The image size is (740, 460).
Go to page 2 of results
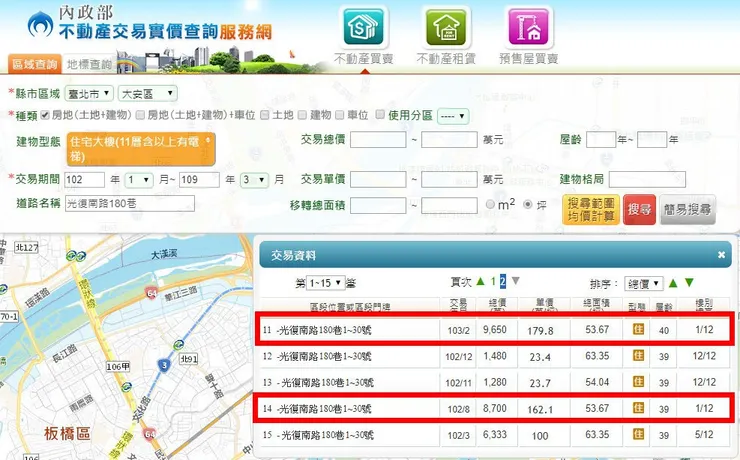pyautogui.click(x=503, y=282)
